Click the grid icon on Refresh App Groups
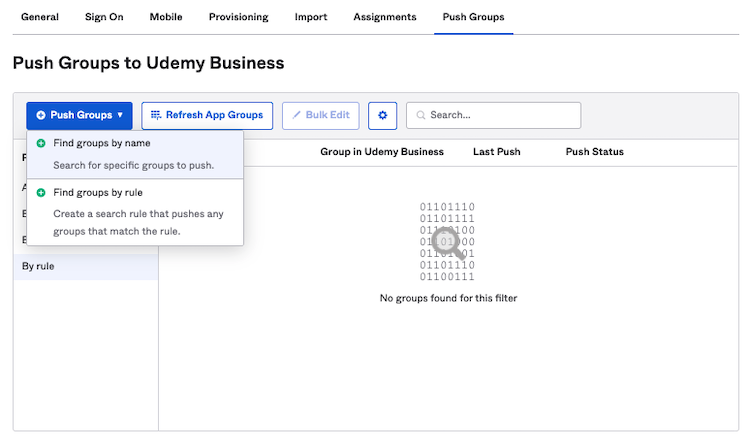Image resolution: width=750 pixels, height=446 pixels. tap(155, 115)
